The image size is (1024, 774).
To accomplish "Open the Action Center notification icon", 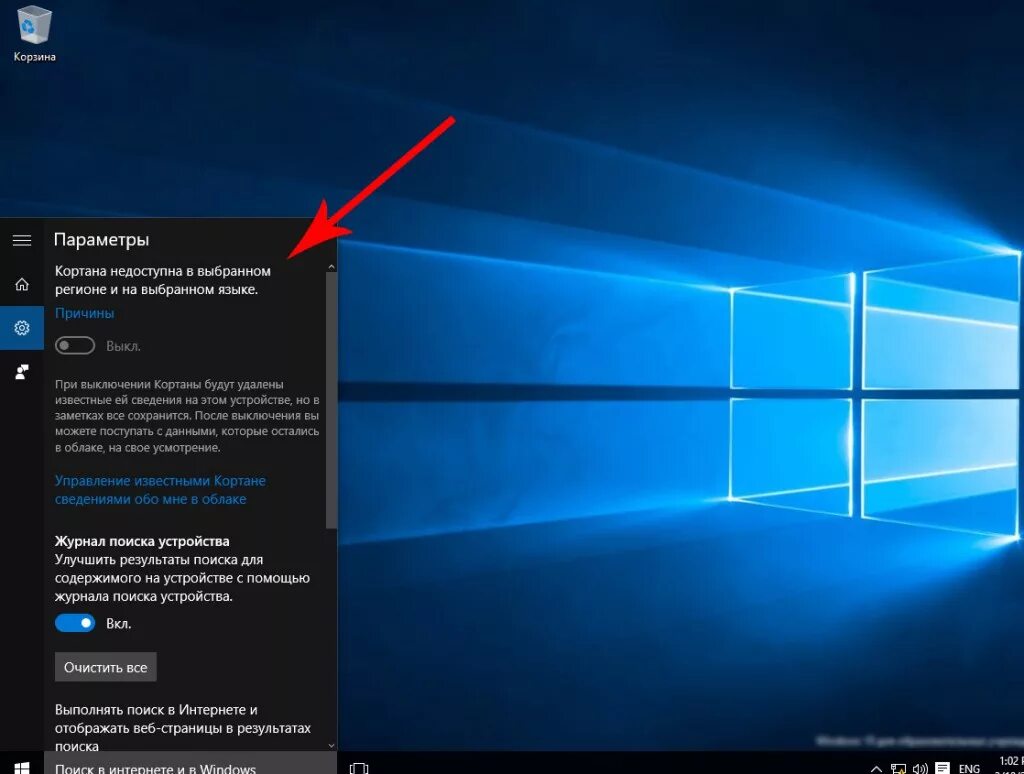I will (x=942, y=768).
